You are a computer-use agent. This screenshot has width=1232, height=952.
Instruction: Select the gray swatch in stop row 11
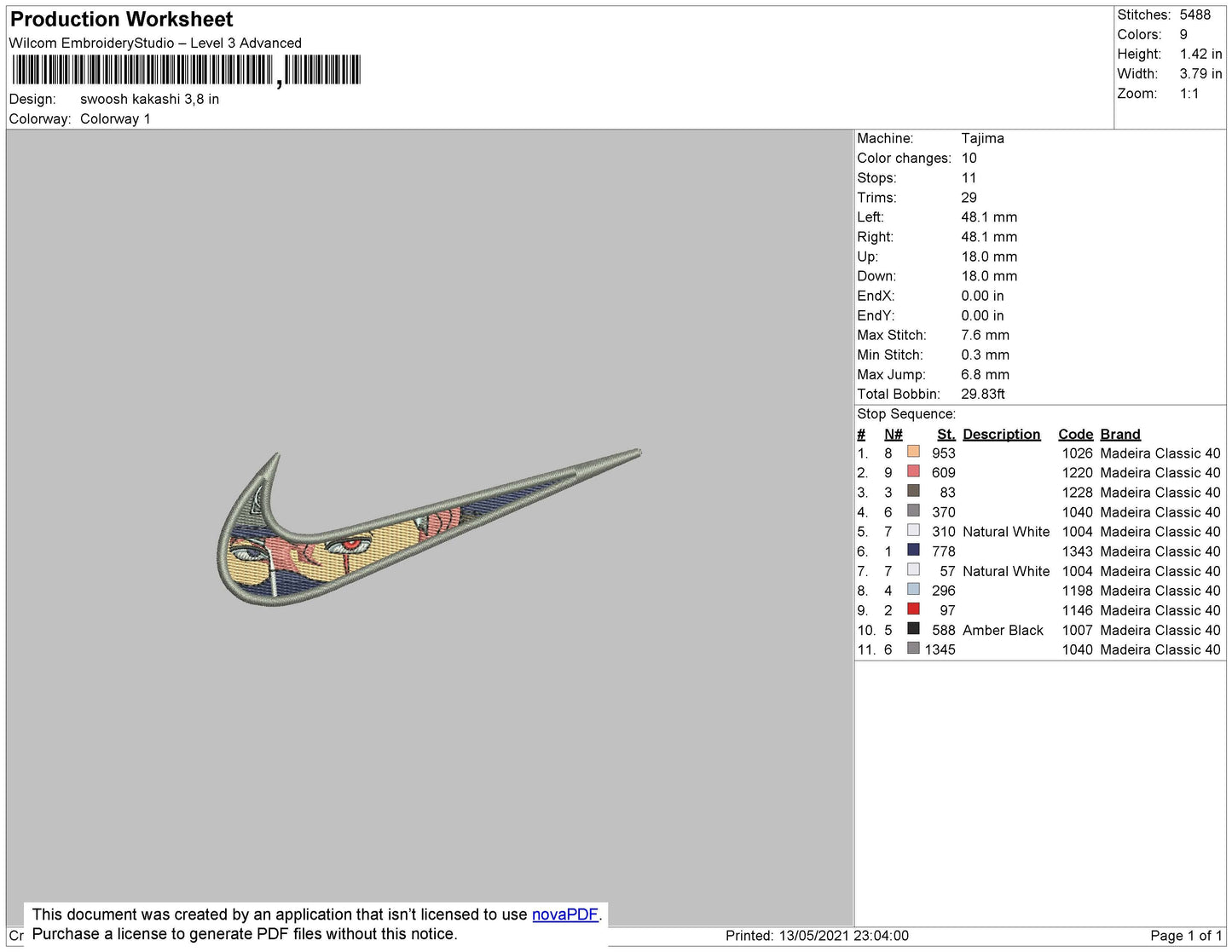(913, 648)
